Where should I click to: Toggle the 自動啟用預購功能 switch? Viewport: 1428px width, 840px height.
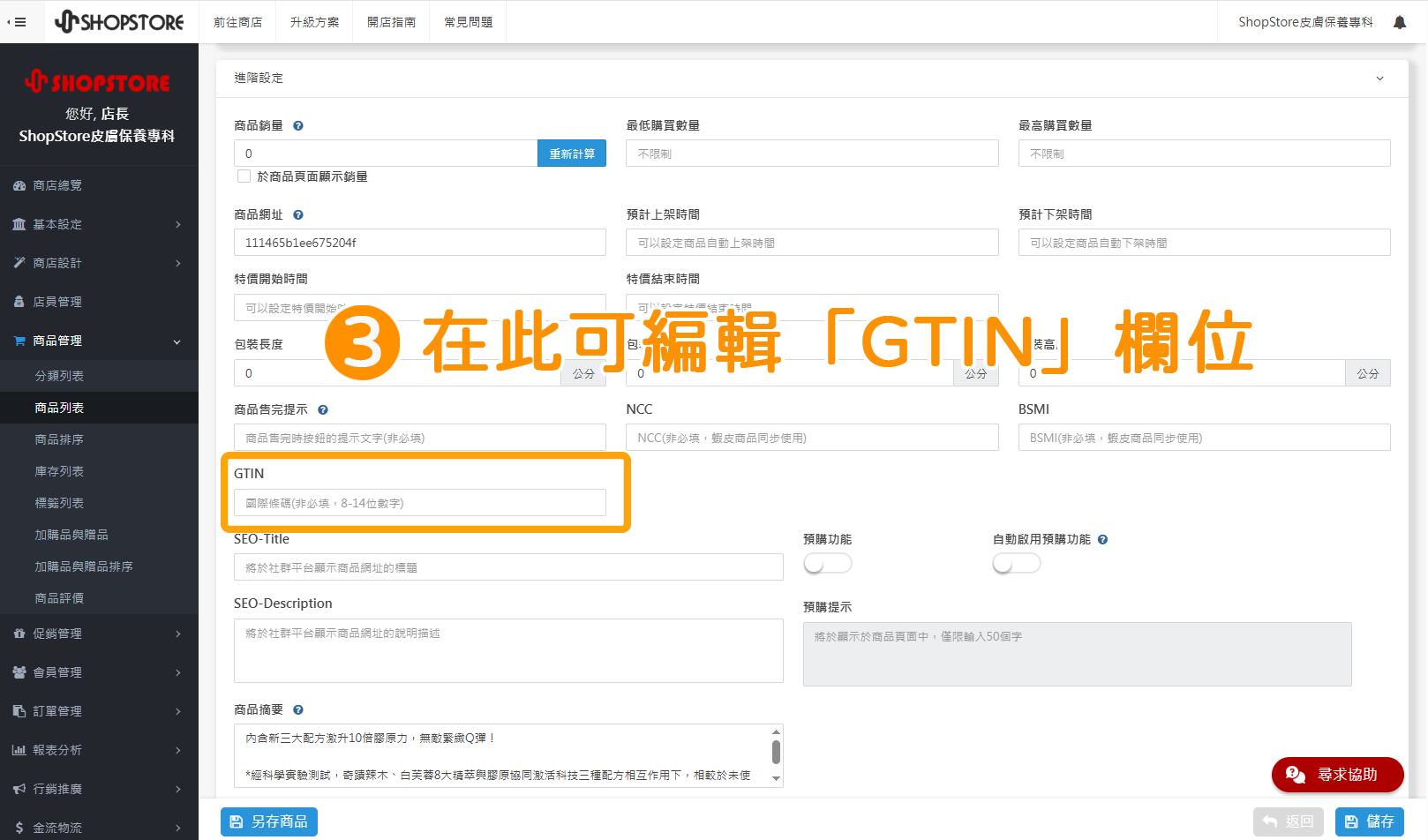(x=1017, y=563)
